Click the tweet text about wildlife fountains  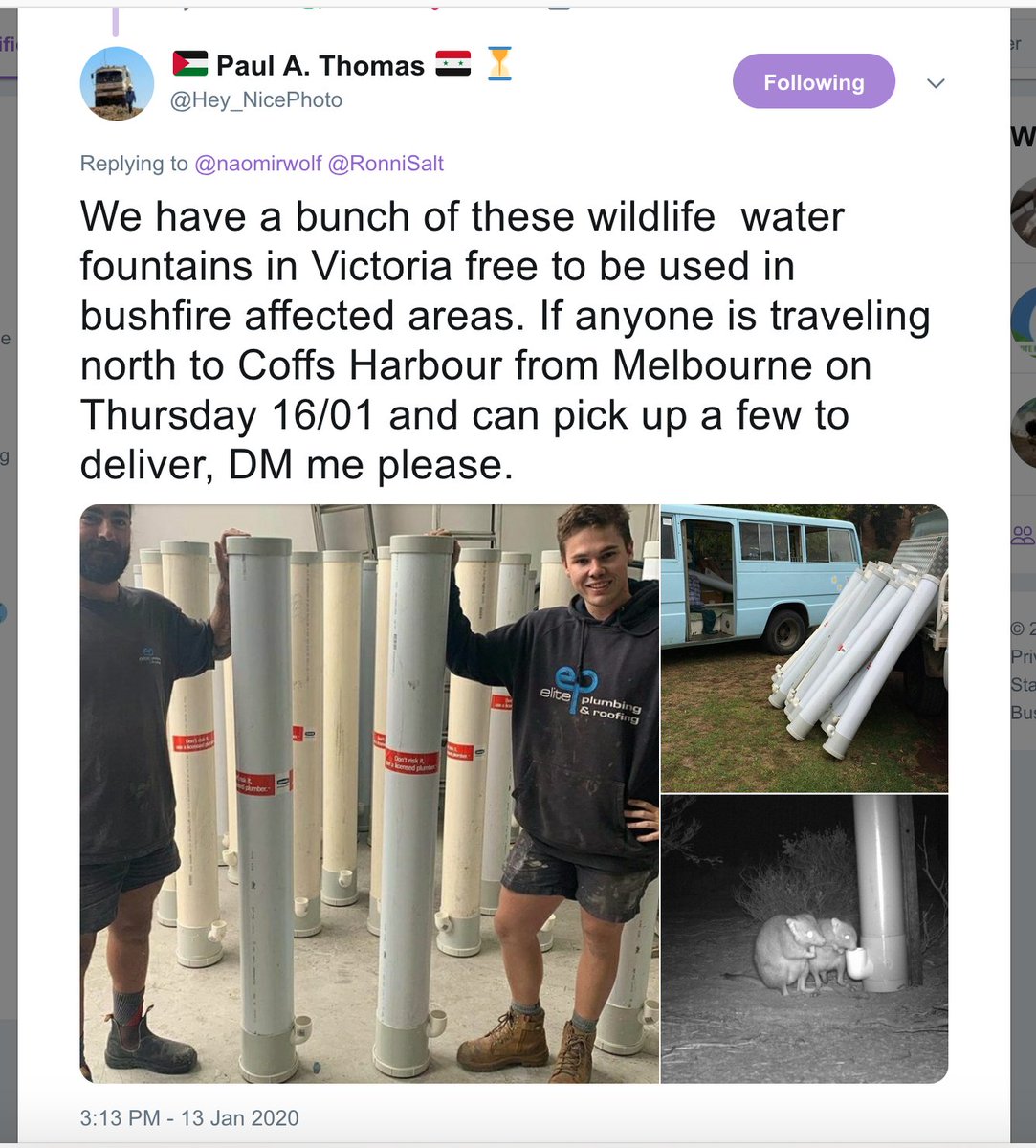pyautogui.click(x=505, y=341)
